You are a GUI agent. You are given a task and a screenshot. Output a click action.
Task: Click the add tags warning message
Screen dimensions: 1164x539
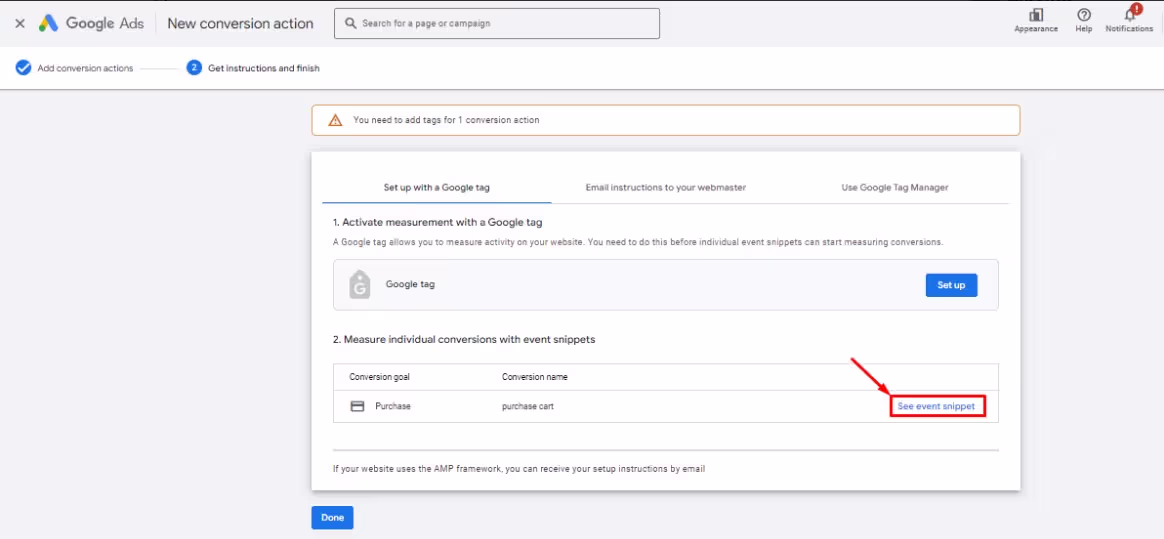point(446,120)
